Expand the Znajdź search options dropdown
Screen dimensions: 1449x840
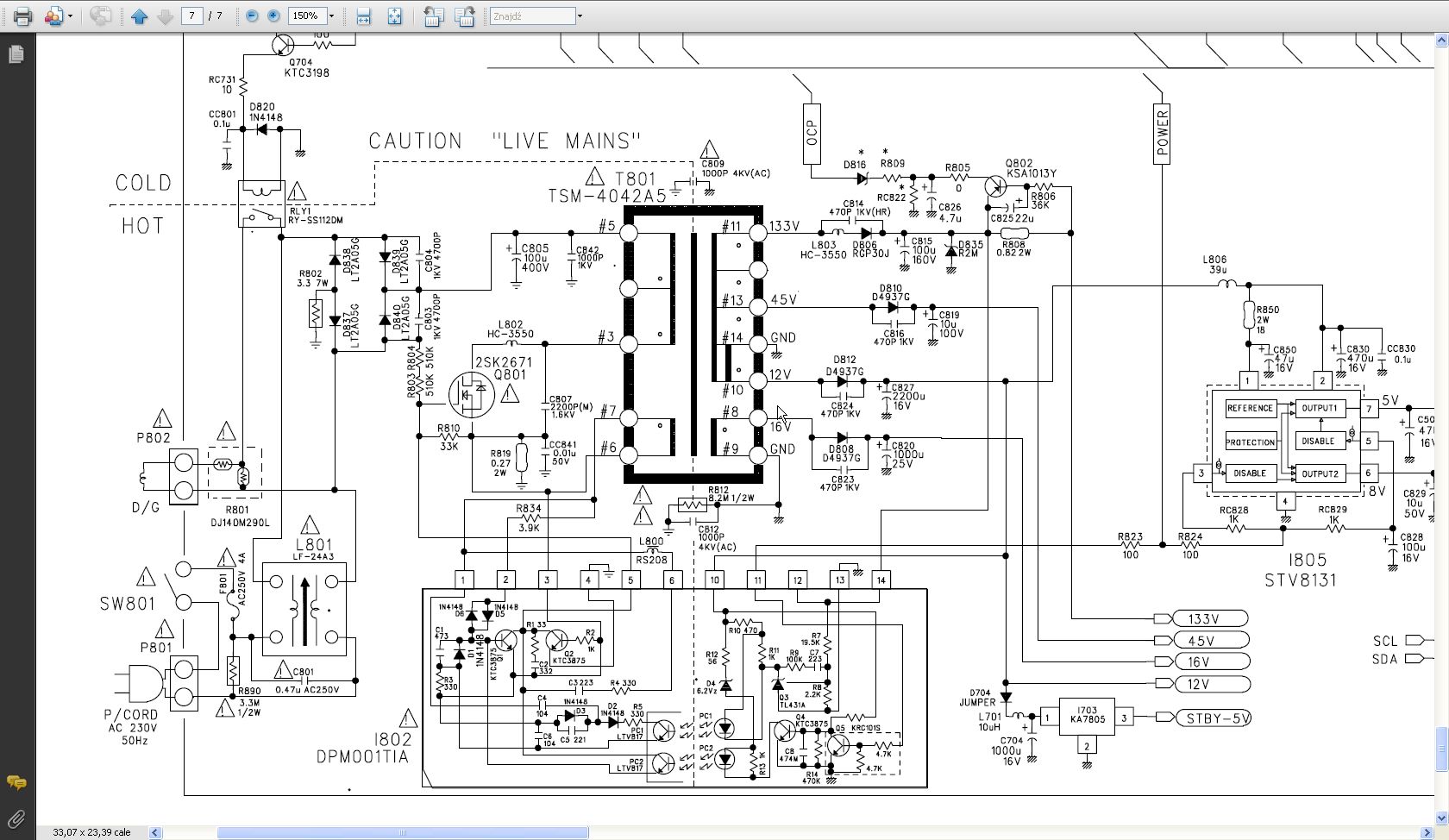[x=580, y=16]
